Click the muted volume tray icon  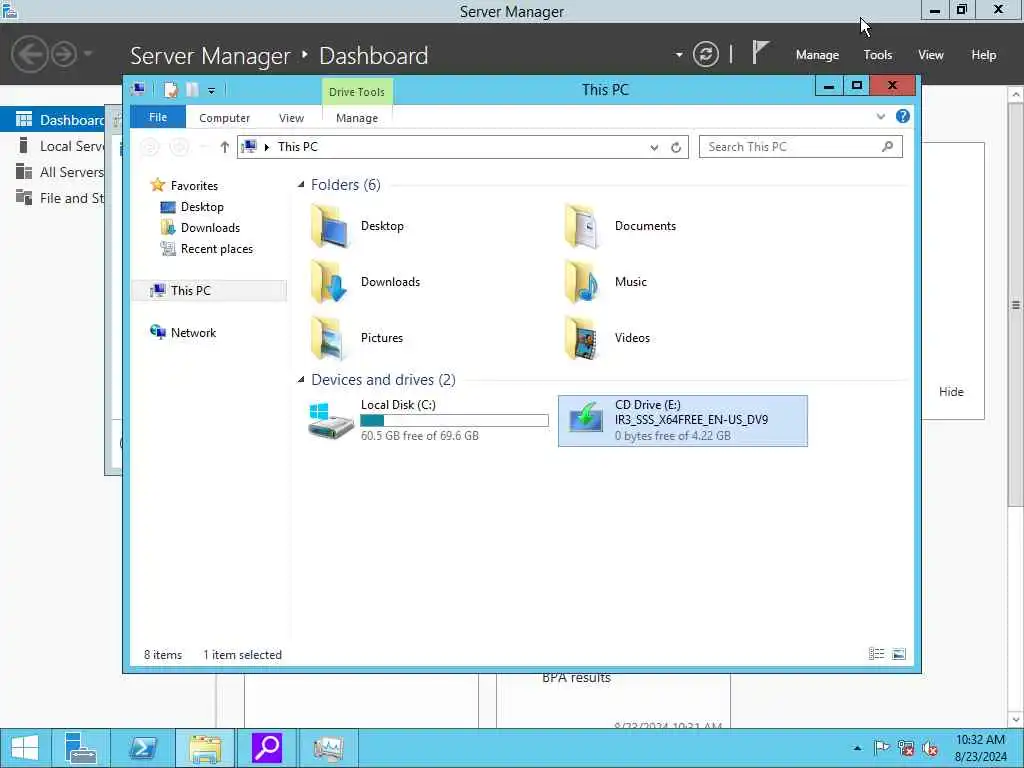(930, 748)
